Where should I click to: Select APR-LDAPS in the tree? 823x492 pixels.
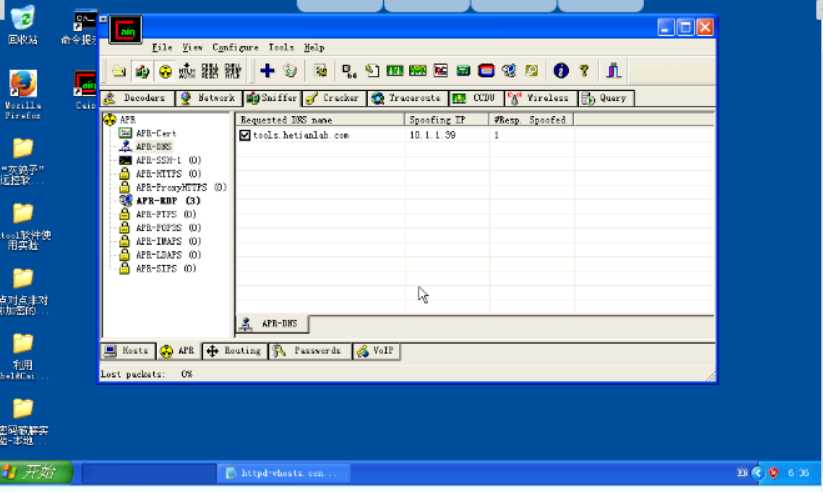[x=168, y=255]
